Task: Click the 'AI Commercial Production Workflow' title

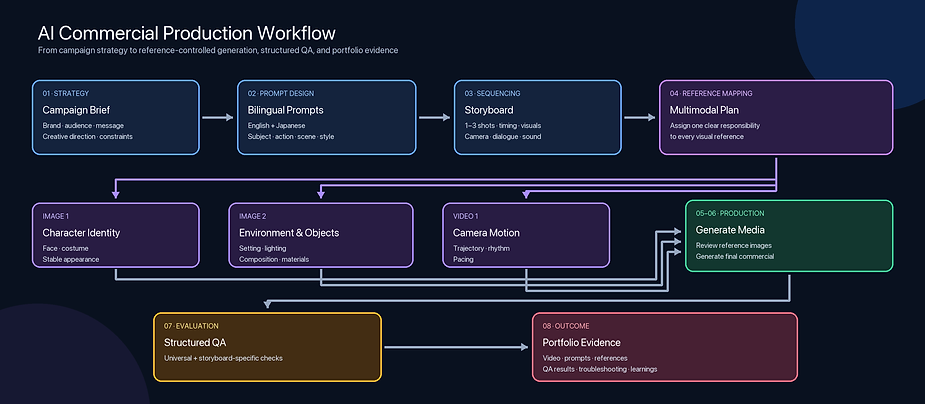Action: tap(187, 33)
